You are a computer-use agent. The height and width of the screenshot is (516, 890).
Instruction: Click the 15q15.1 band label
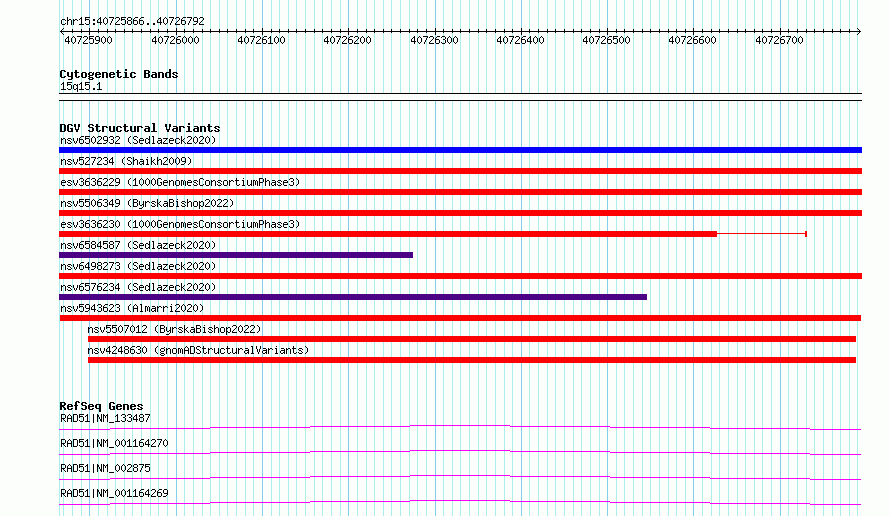pos(81,86)
